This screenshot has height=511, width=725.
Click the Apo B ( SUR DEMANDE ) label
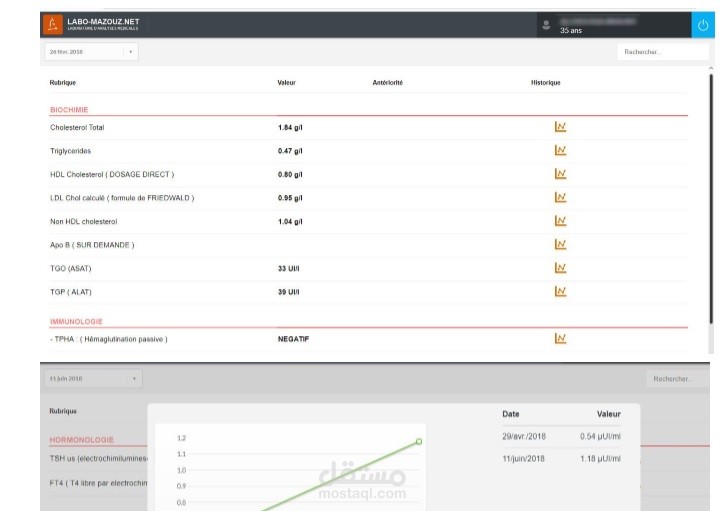point(92,245)
